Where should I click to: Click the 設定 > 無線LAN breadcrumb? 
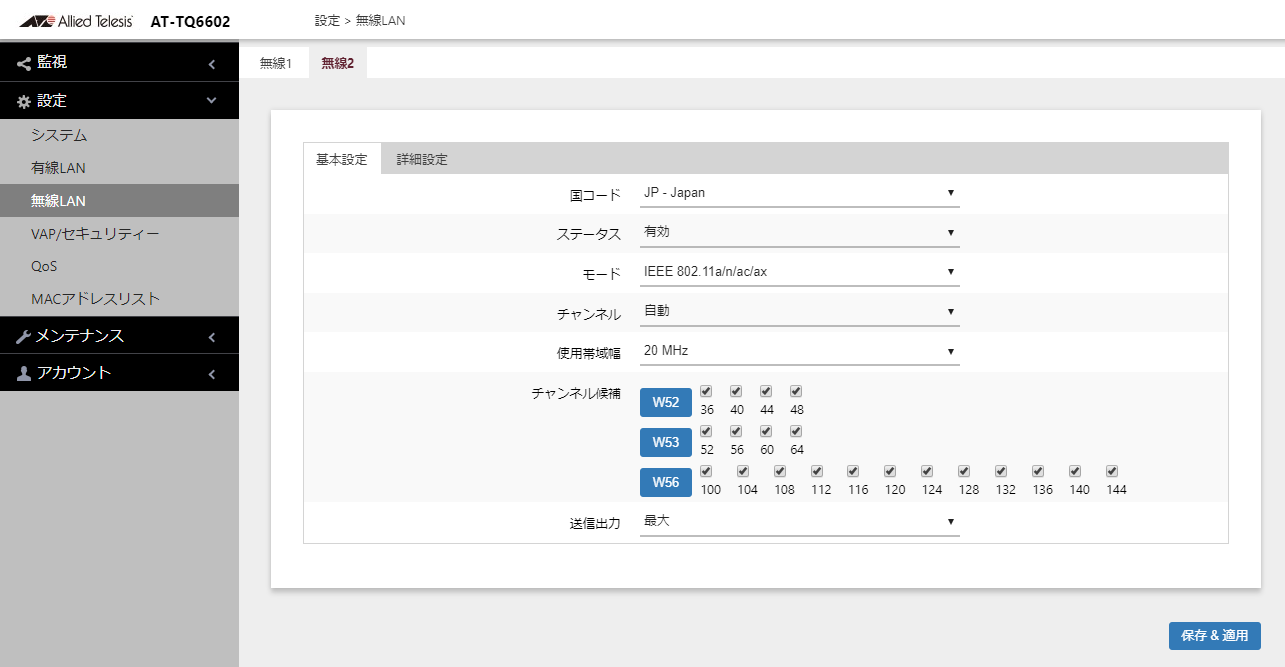[x=359, y=20]
